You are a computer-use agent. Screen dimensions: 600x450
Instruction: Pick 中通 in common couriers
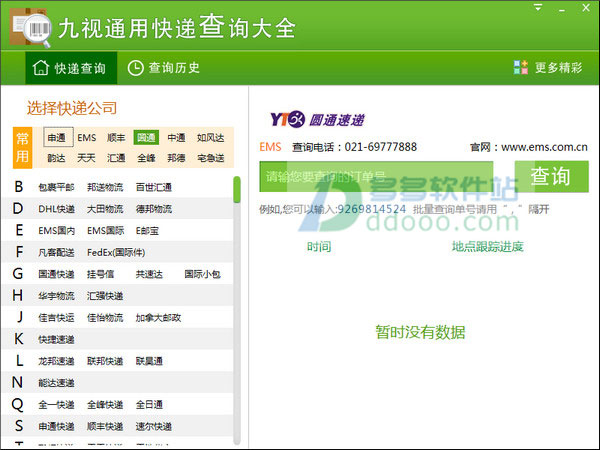coord(176,138)
